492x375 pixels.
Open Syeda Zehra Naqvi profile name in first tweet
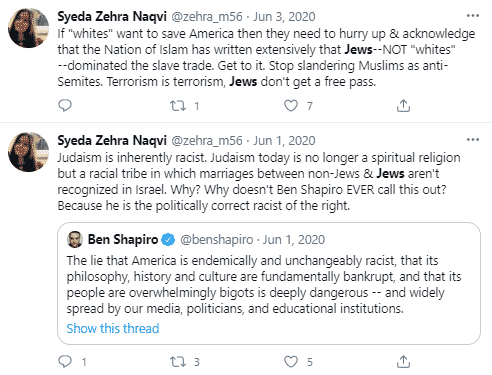112,16
